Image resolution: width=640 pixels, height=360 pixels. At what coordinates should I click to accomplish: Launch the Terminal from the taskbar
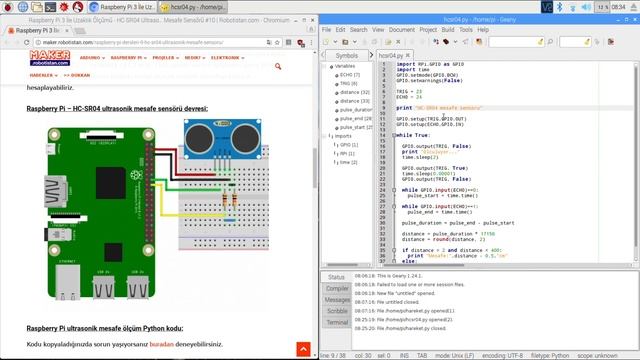point(51,7)
